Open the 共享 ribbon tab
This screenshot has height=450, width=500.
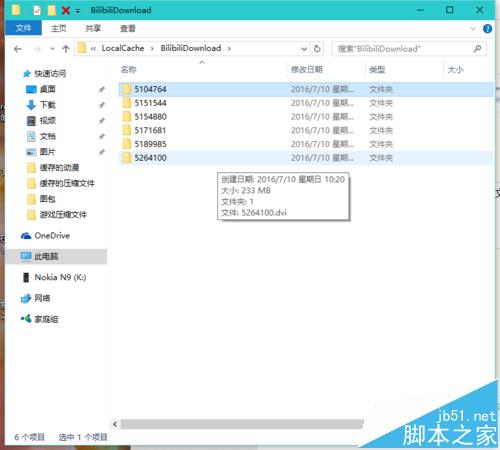pos(93,28)
